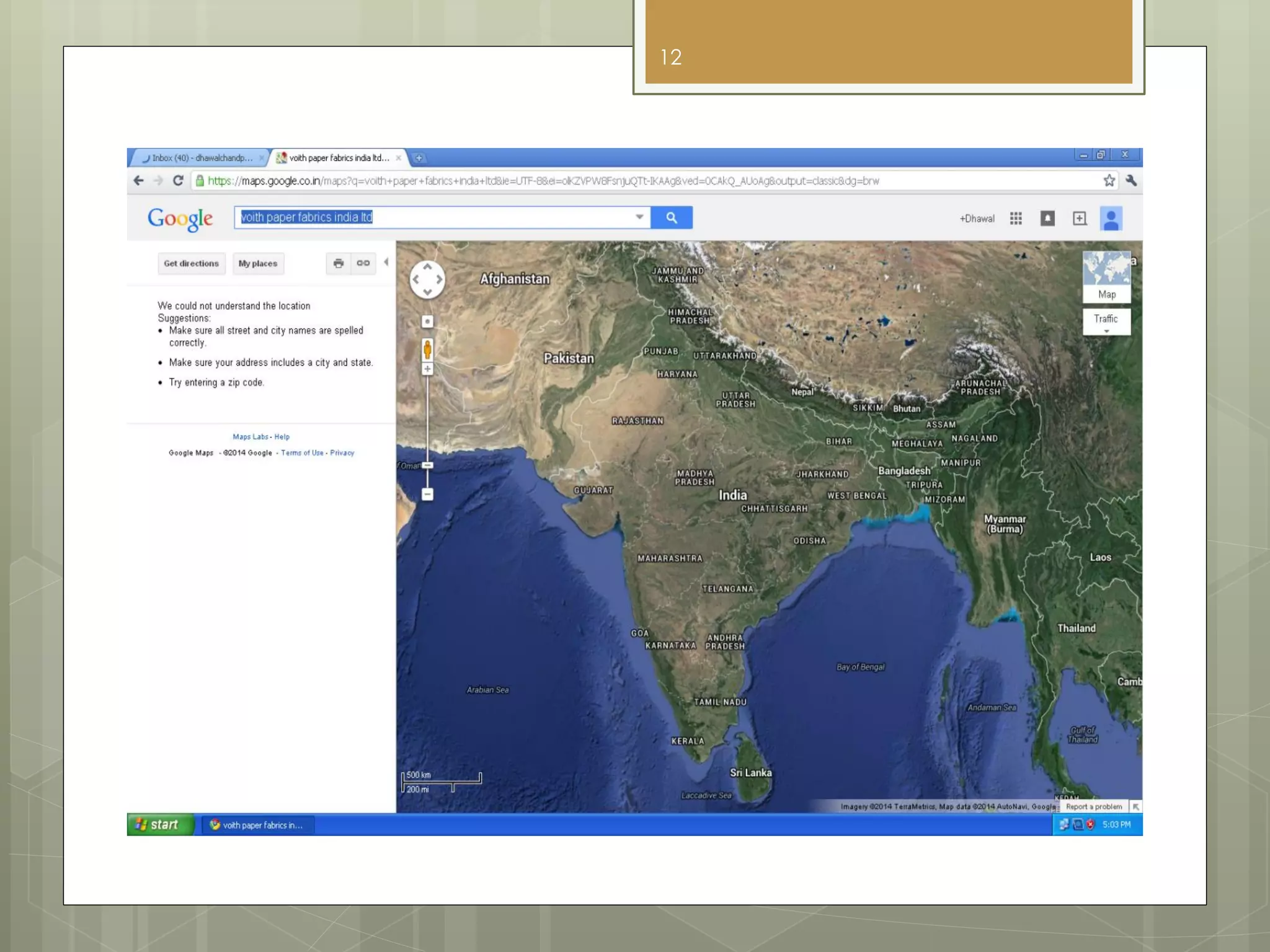Viewport: 1270px width, 952px height.
Task: Bookmark page with star icon
Action: [x=1109, y=180]
